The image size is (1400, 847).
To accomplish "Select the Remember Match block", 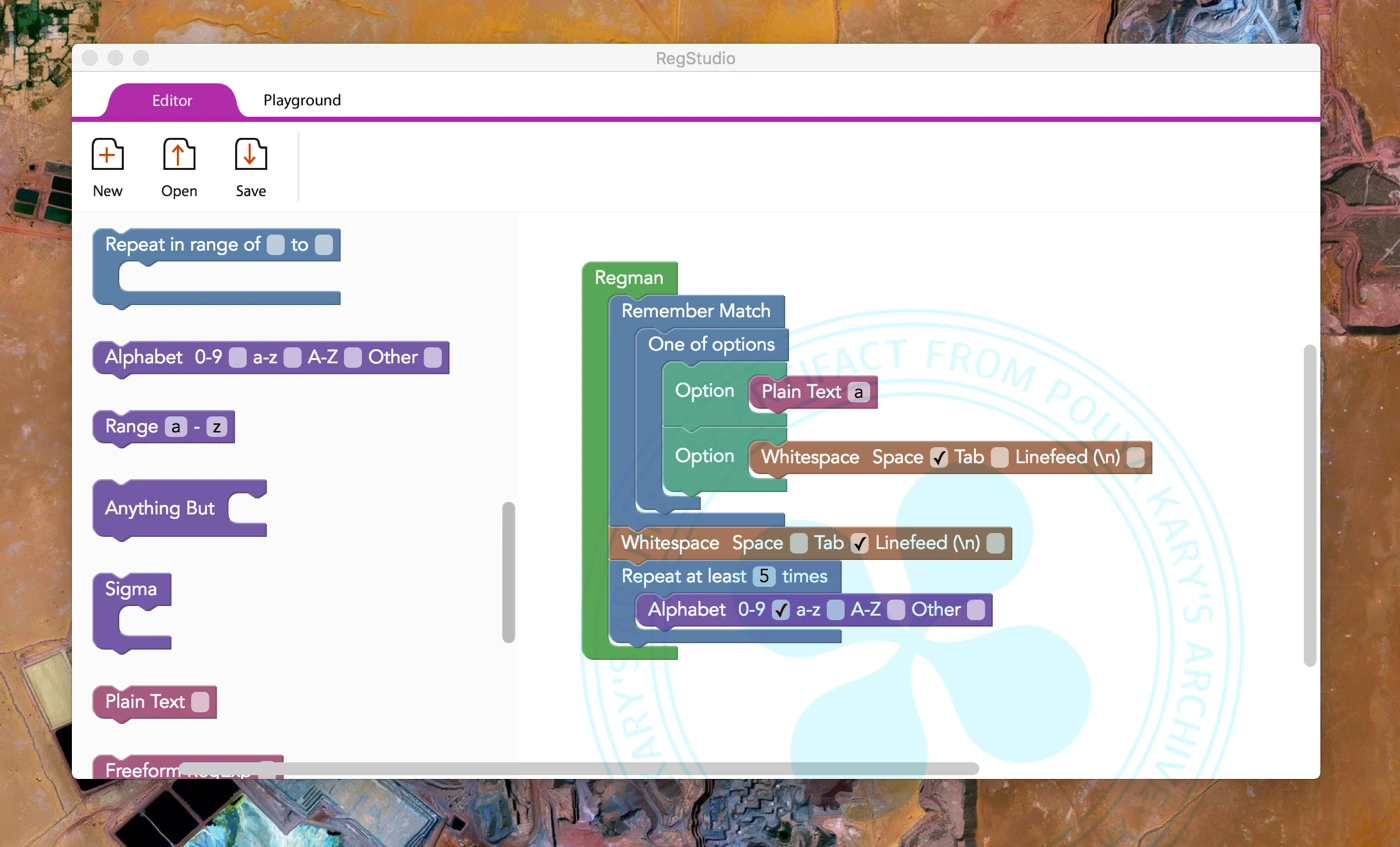I will point(695,310).
